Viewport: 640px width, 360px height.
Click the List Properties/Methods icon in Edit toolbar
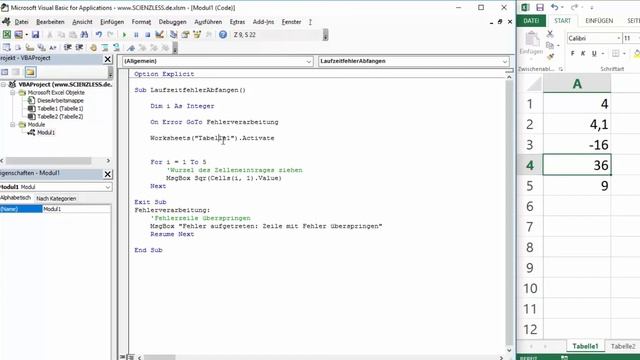pos(7,48)
